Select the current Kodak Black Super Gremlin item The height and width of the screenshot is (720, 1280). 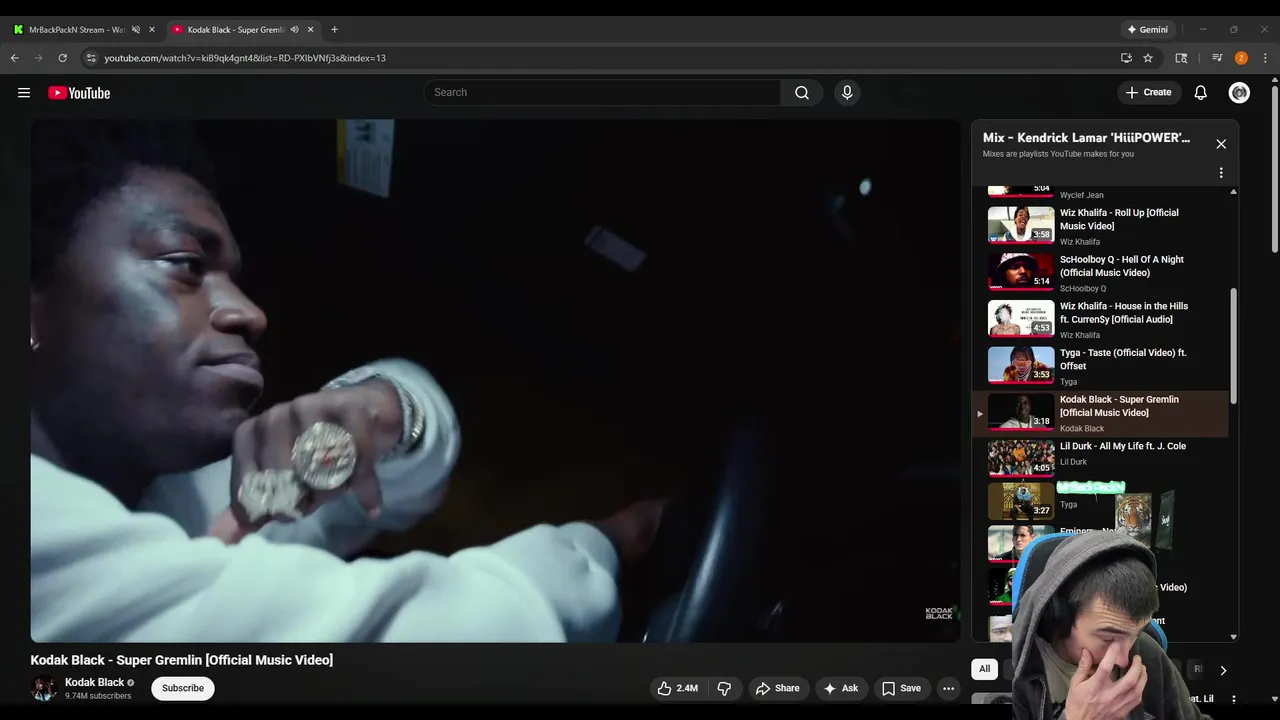(1101, 413)
